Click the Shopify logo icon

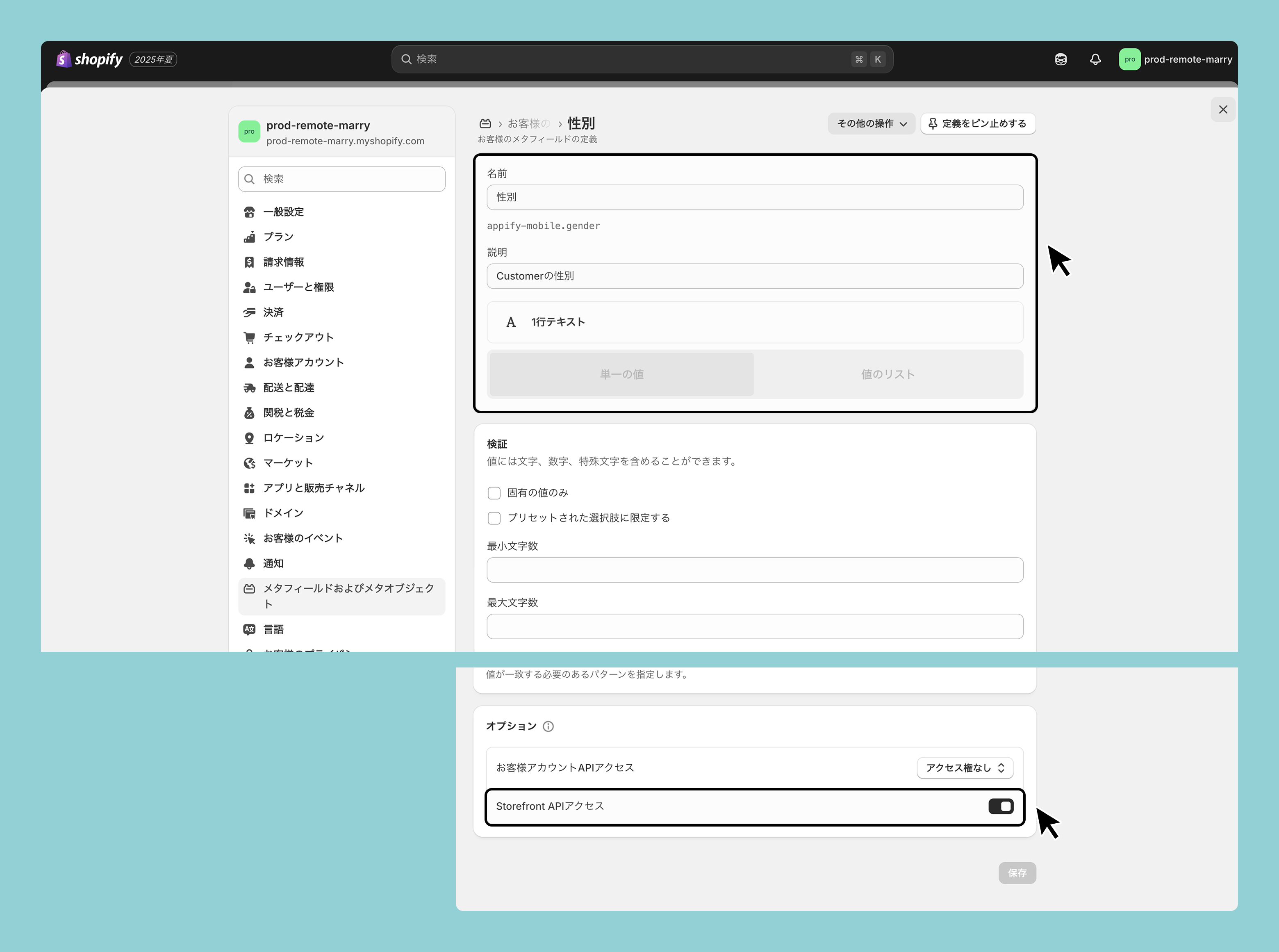pyautogui.click(x=64, y=59)
